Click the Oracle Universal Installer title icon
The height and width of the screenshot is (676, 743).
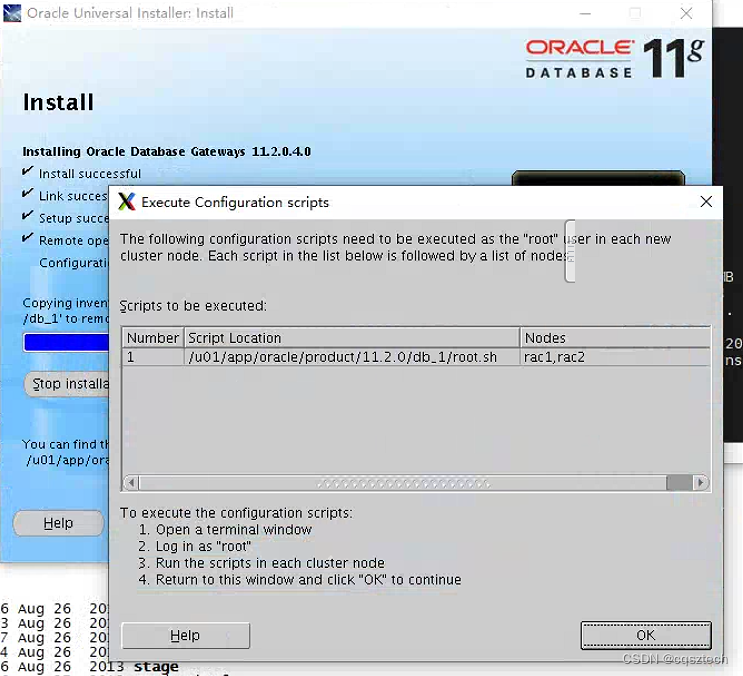click(12, 13)
